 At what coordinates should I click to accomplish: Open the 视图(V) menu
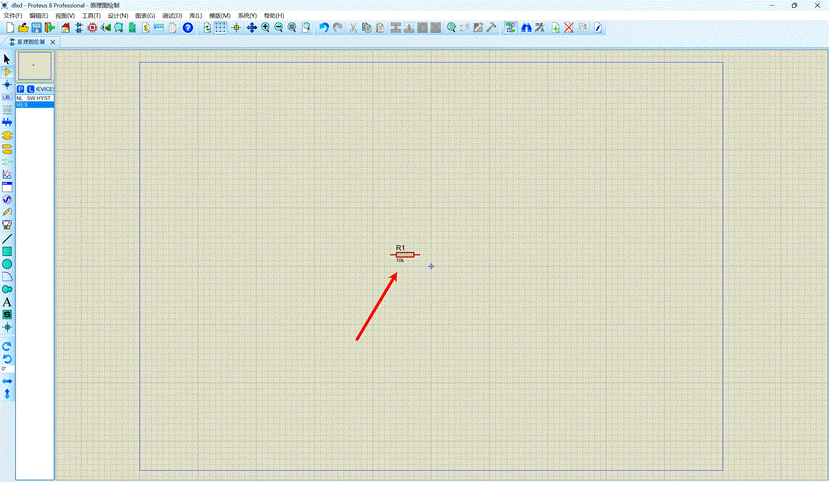(65, 16)
